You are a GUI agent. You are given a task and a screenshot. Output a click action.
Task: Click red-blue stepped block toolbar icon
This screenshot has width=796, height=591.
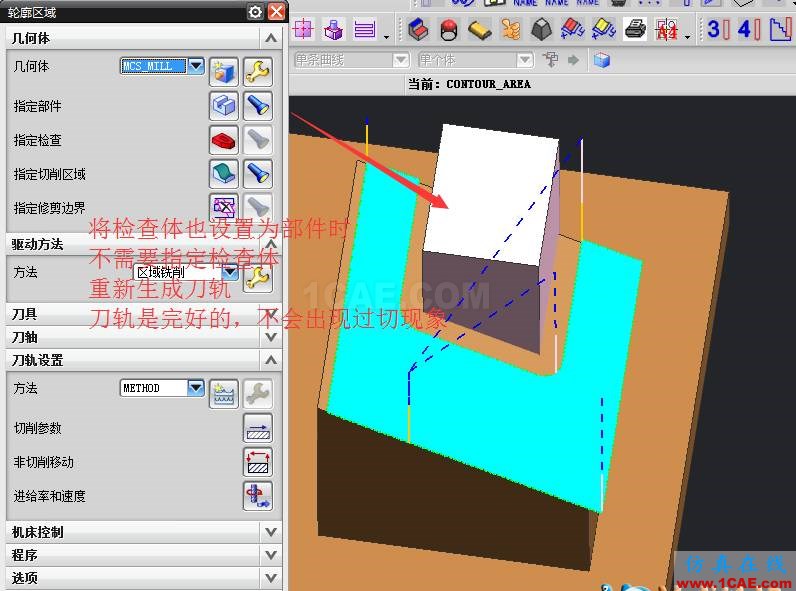[x=418, y=29]
